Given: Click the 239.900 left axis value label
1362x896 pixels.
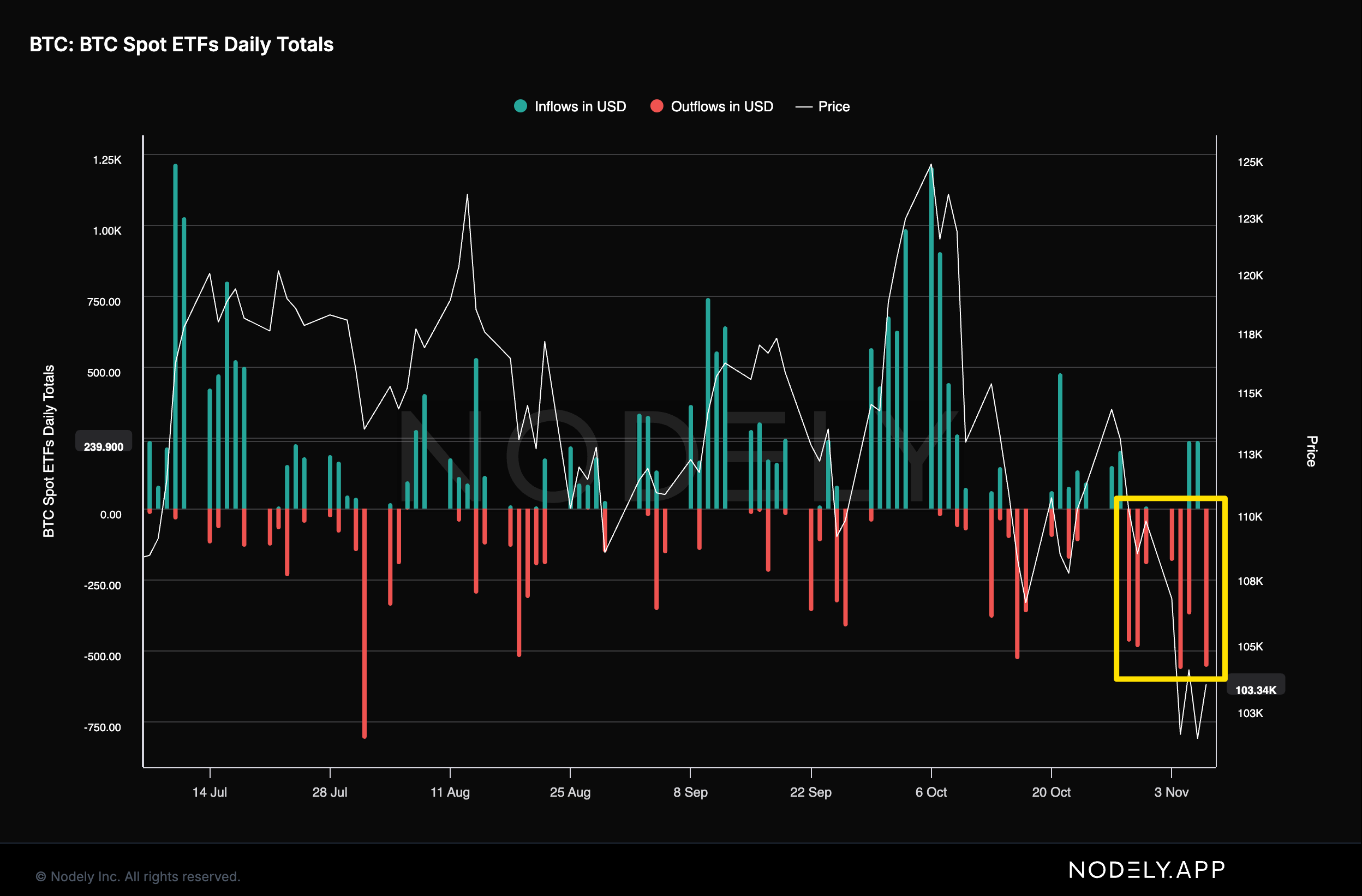Looking at the screenshot, I should [104, 447].
